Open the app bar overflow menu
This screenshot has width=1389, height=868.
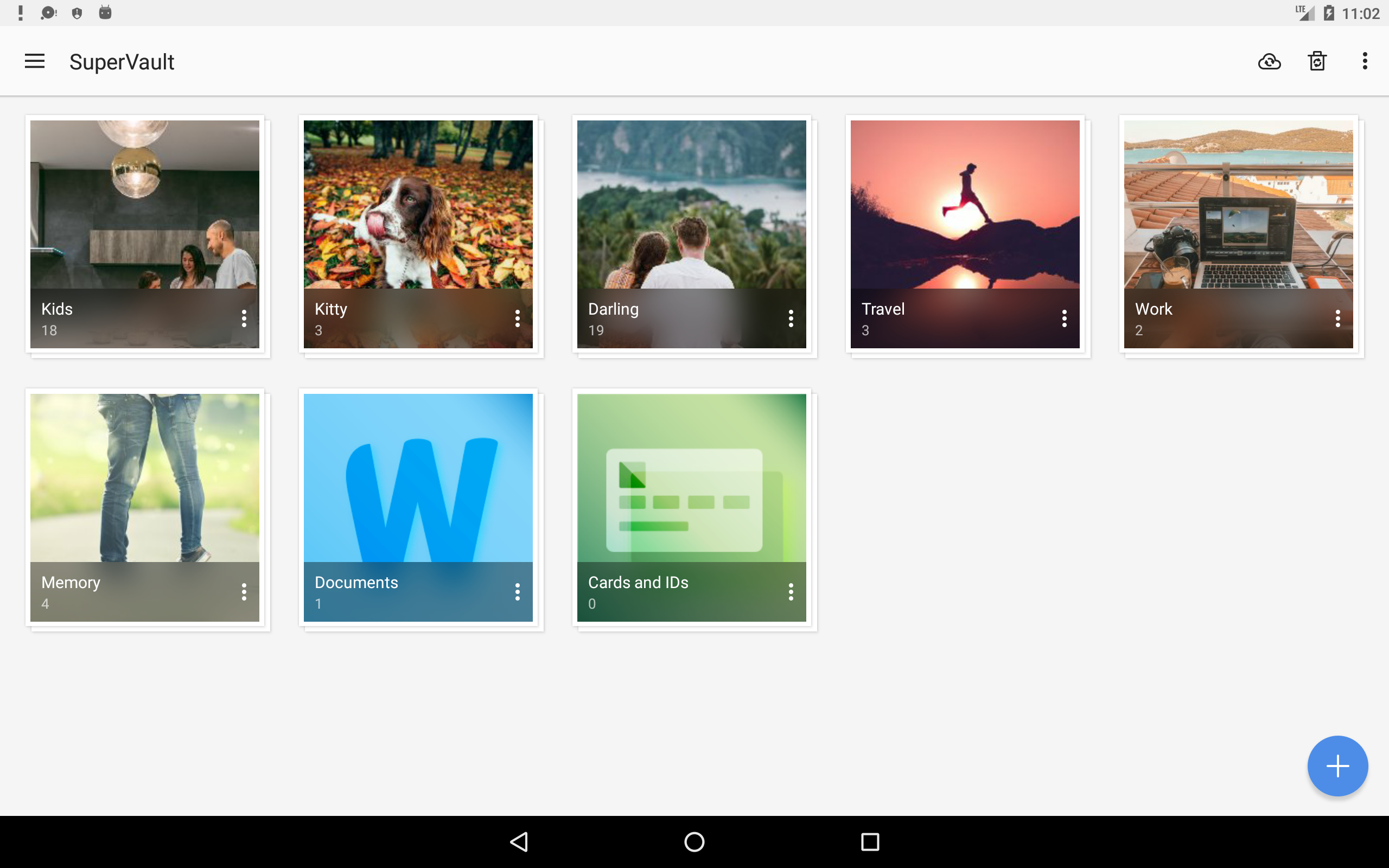coord(1365,61)
